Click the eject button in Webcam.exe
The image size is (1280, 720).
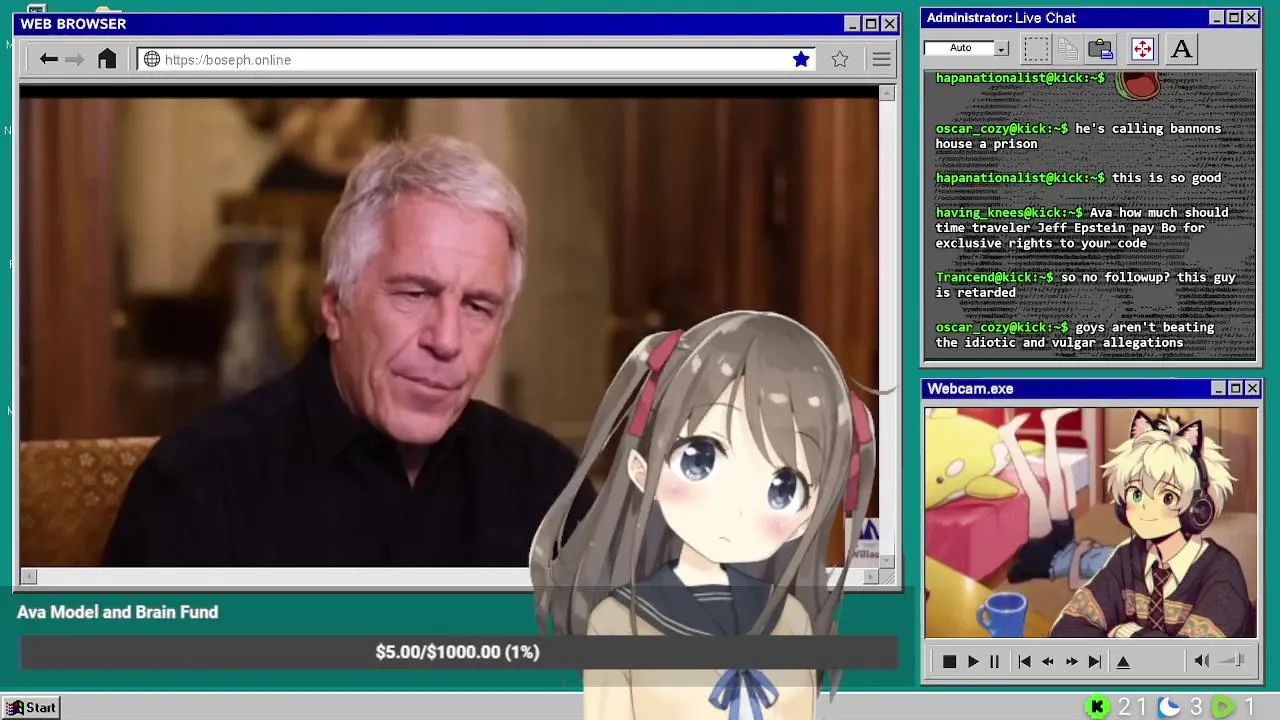pos(1123,662)
